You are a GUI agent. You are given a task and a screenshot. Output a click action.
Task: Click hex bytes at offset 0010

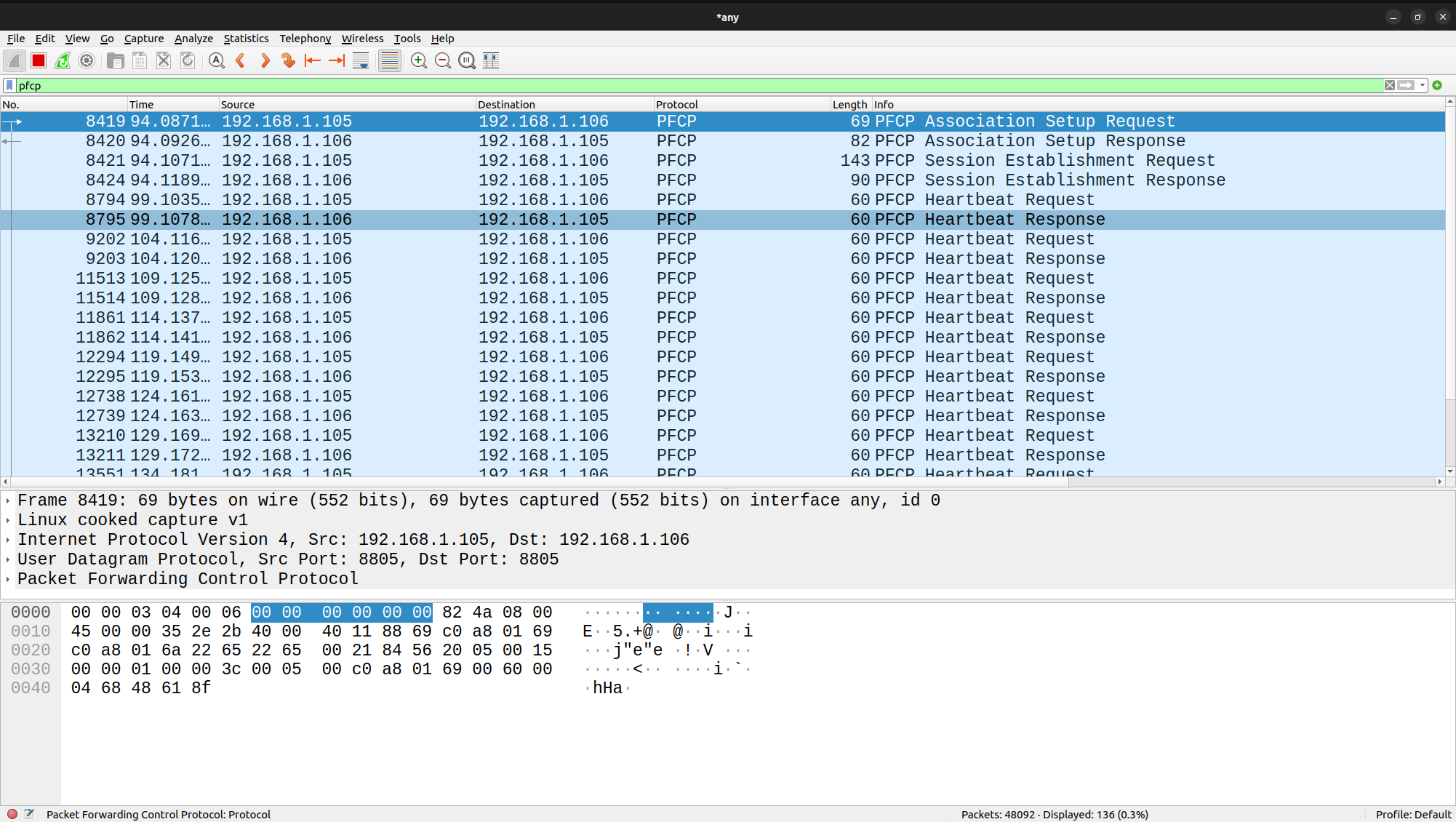(x=311, y=631)
